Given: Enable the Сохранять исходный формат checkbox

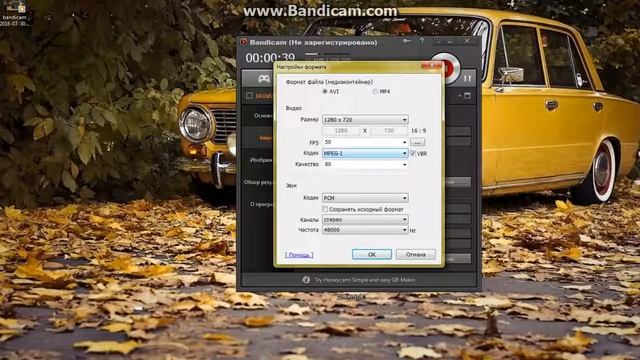Looking at the screenshot, I should click(x=325, y=209).
